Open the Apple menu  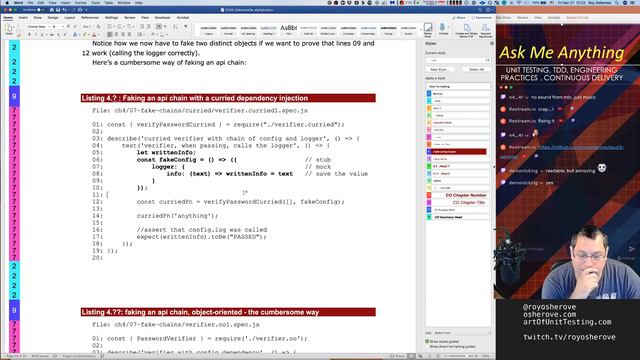point(7,2)
